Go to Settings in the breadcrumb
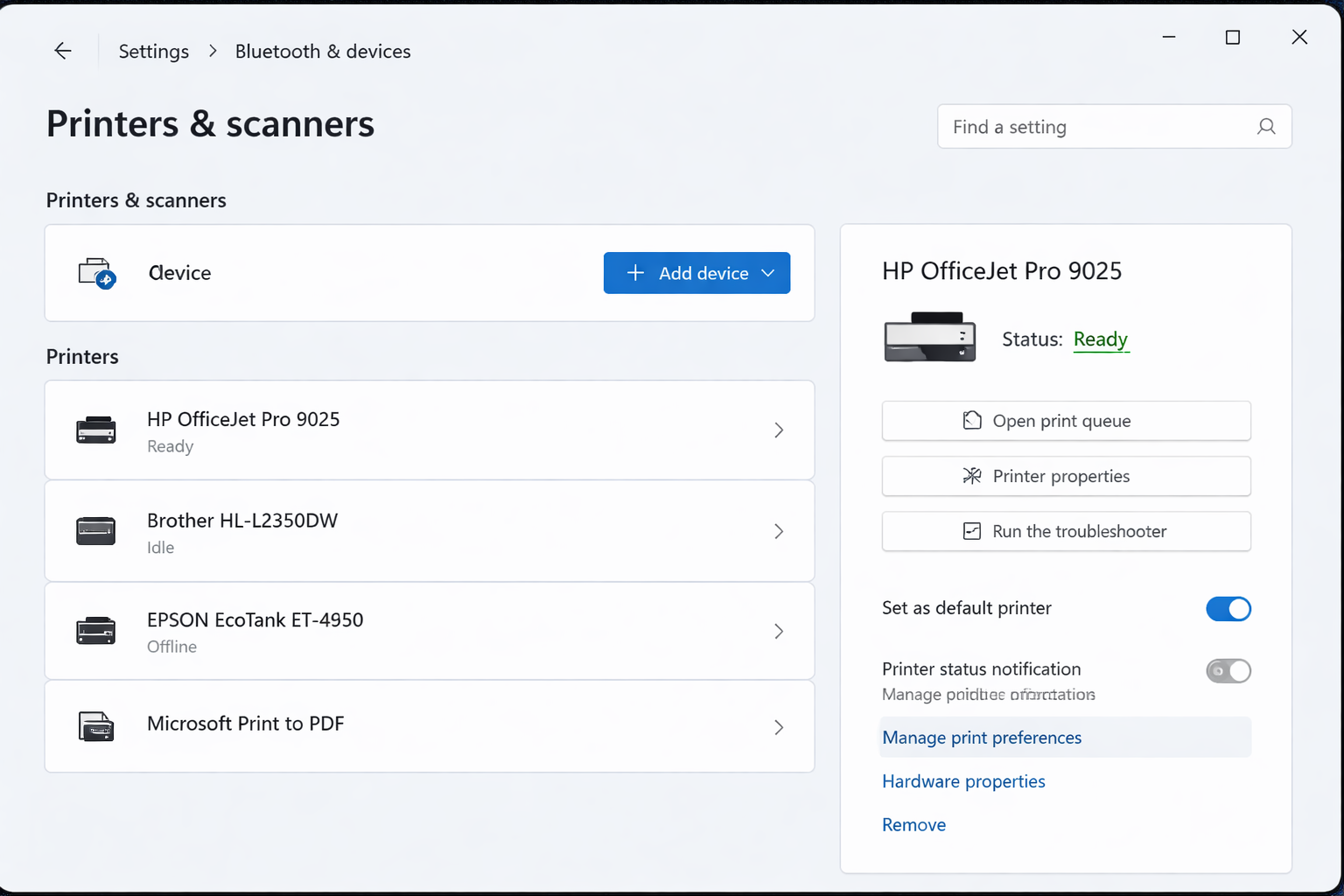Viewport: 1344px width, 896px height. [154, 52]
